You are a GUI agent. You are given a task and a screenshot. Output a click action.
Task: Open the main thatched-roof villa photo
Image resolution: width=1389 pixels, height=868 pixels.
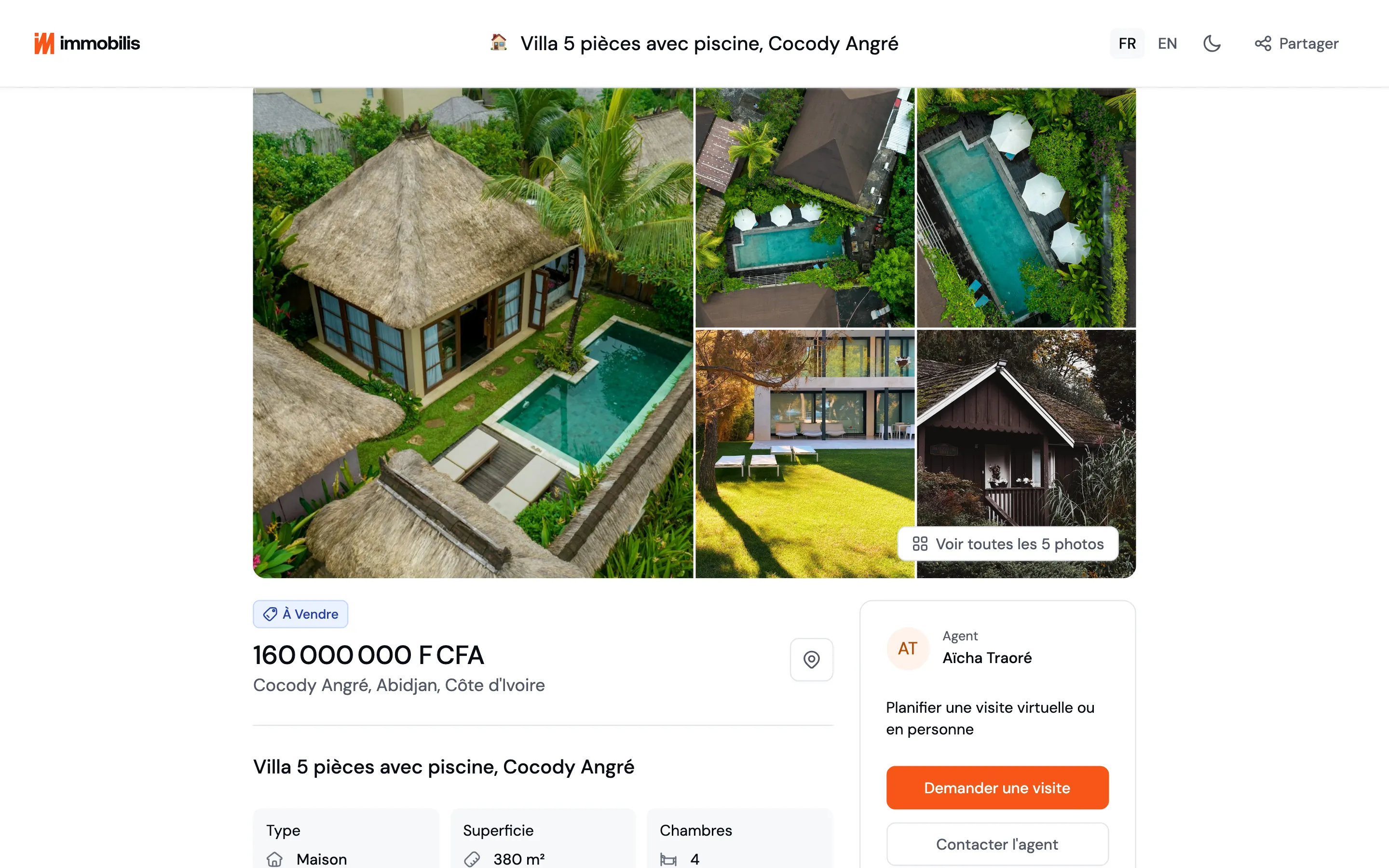[x=473, y=333]
